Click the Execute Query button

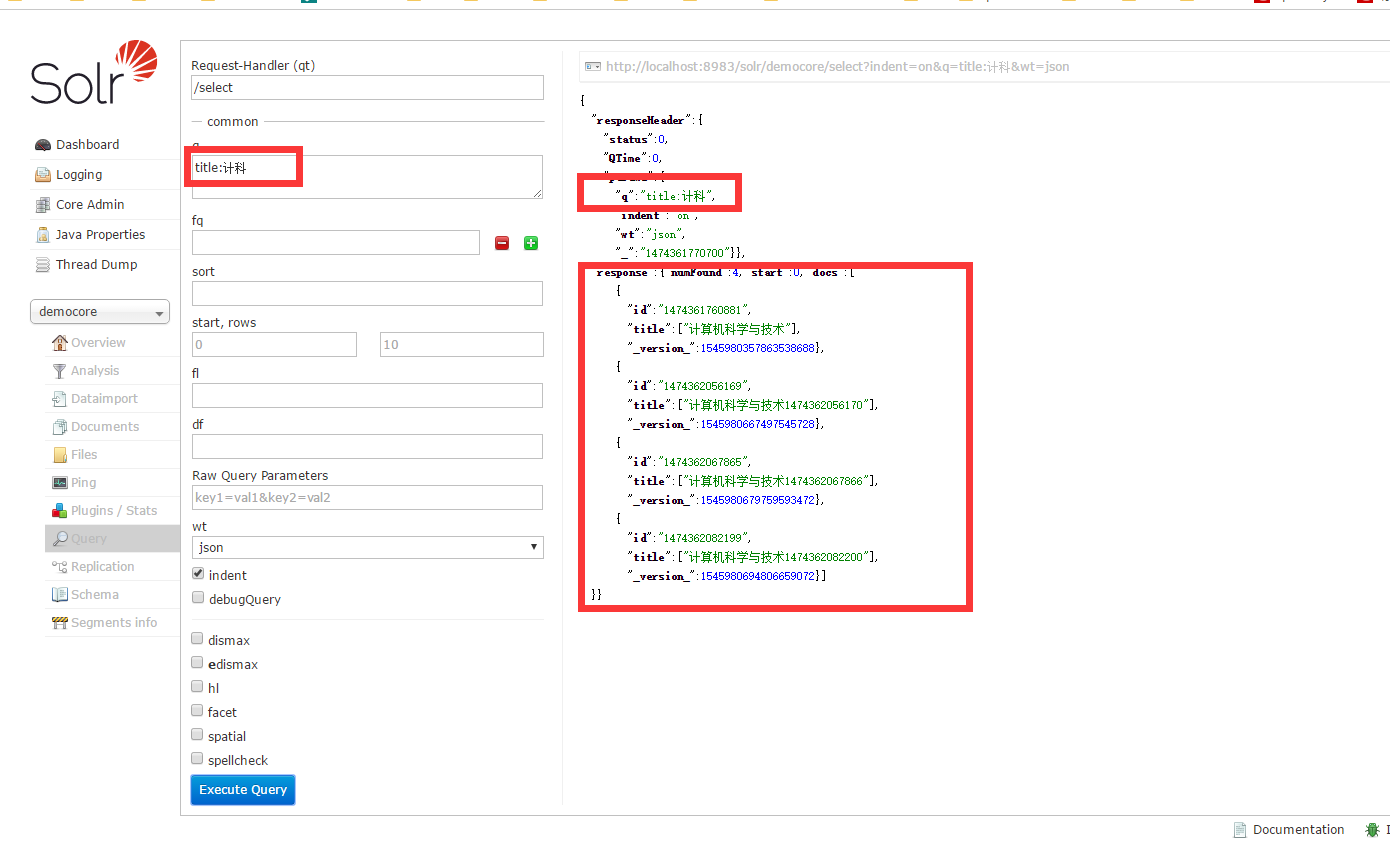(243, 790)
